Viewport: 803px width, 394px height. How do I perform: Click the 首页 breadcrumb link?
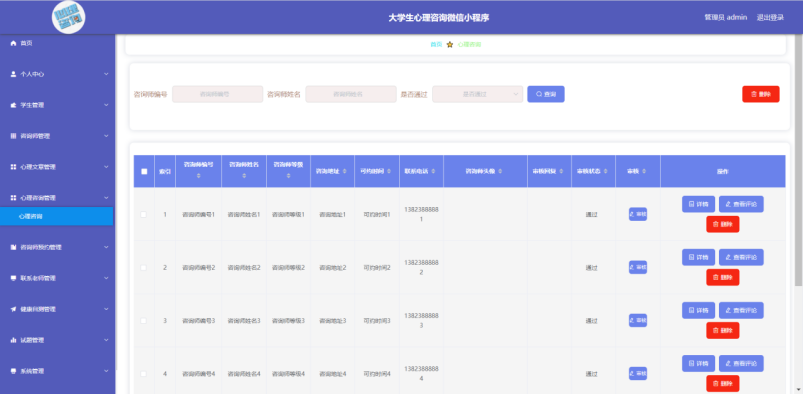coord(436,45)
